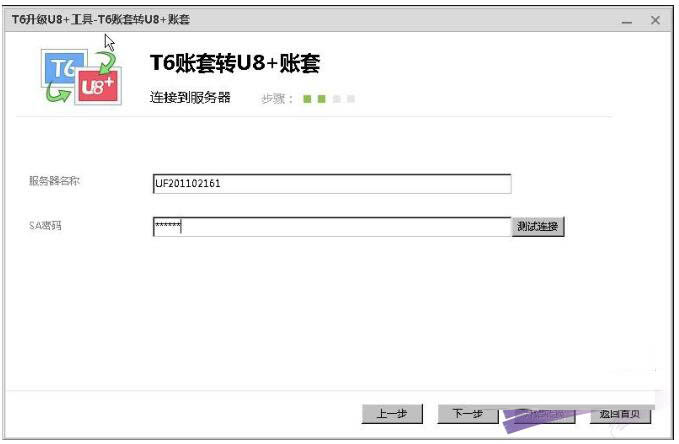Click into the SA密码 password field
The width and height of the screenshot is (679, 444).
click(332, 227)
